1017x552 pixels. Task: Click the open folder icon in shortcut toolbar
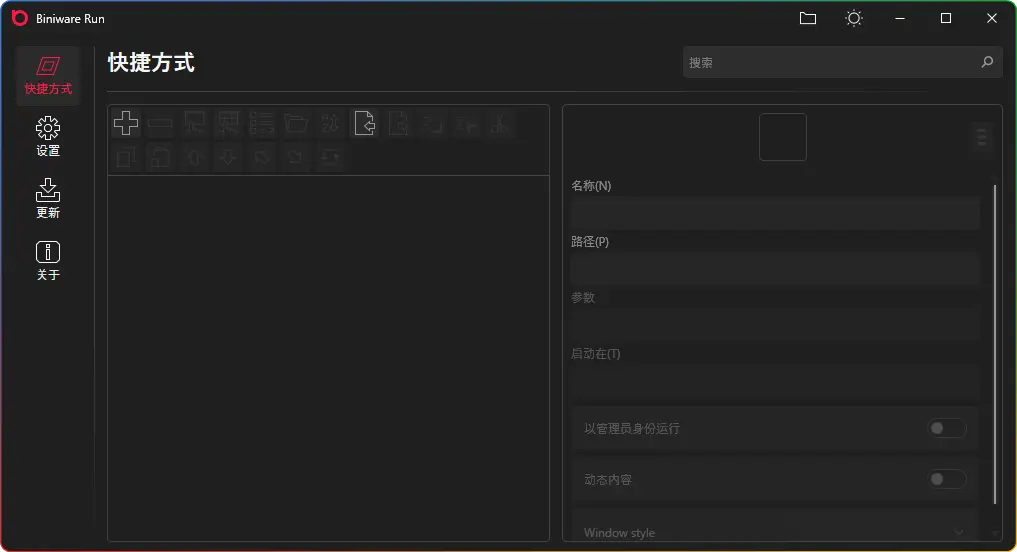pos(296,123)
